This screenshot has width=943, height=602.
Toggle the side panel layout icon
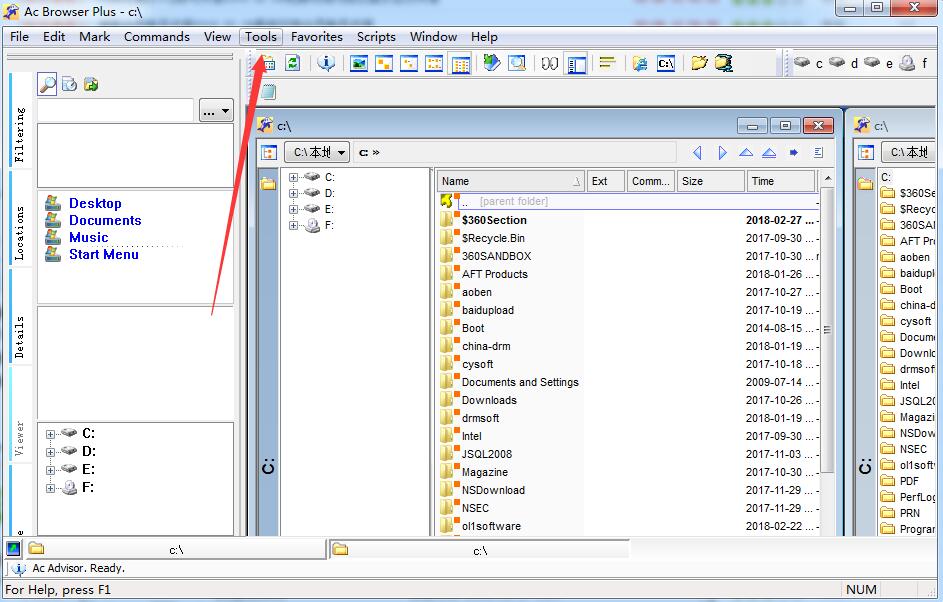click(576, 64)
